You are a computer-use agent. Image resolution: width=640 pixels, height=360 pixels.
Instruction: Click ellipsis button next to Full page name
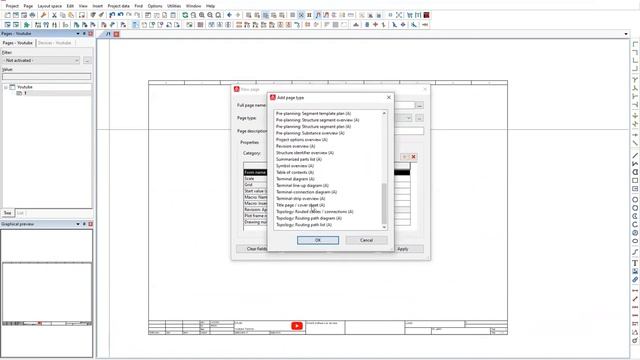coord(419,105)
